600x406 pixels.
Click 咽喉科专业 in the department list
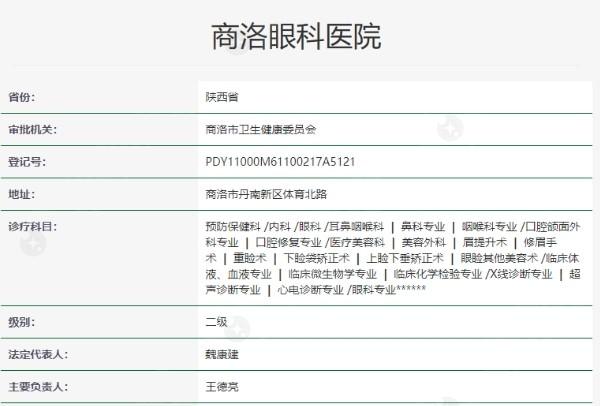point(489,227)
